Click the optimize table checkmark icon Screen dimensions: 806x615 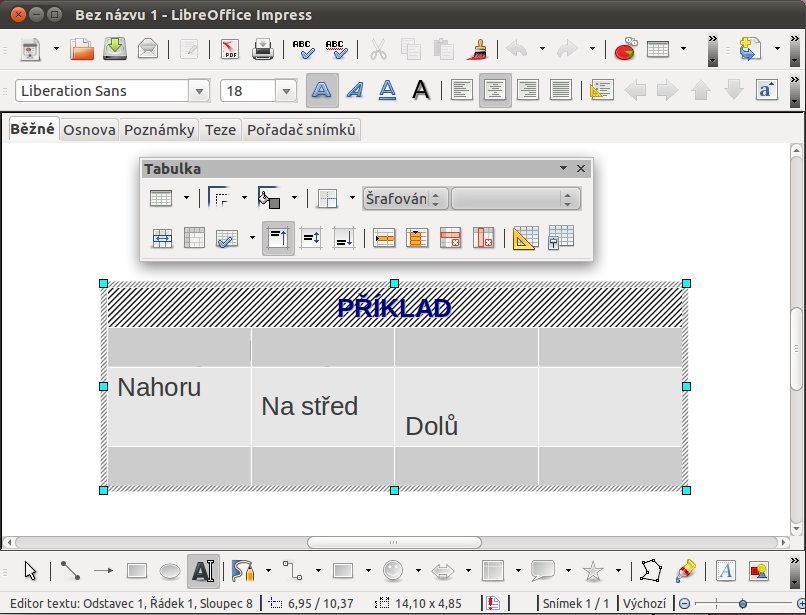[227, 239]
